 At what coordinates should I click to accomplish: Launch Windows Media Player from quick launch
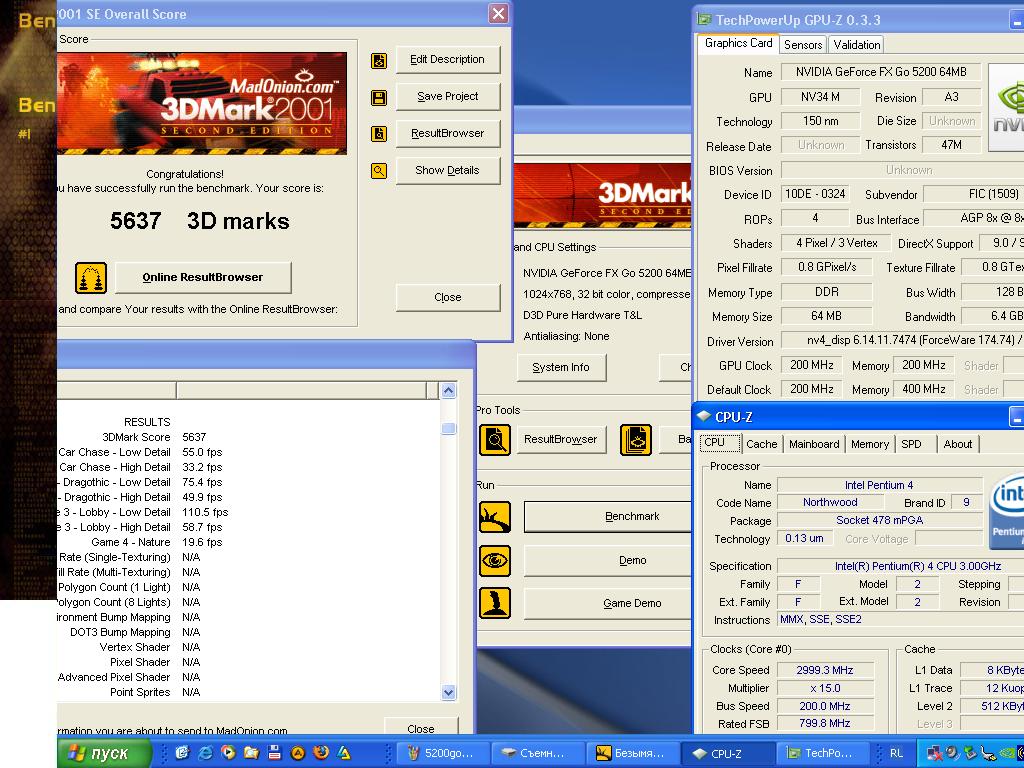(x=228, y=753)
